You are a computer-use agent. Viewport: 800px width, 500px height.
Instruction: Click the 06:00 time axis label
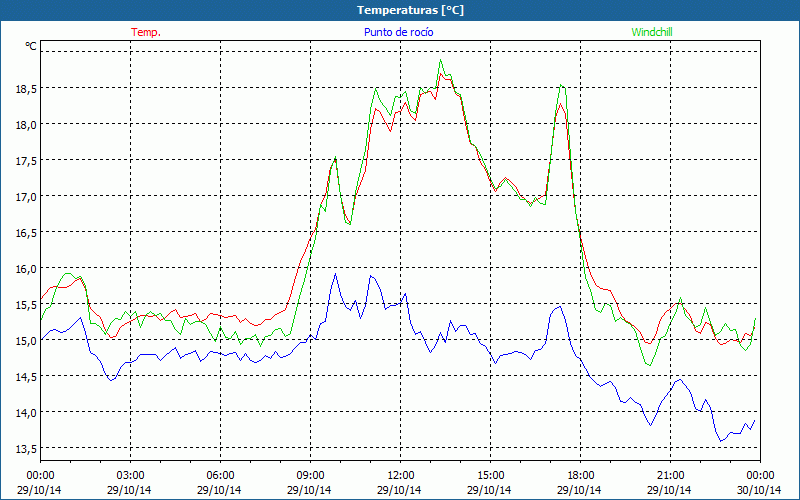tap(220, 476)
